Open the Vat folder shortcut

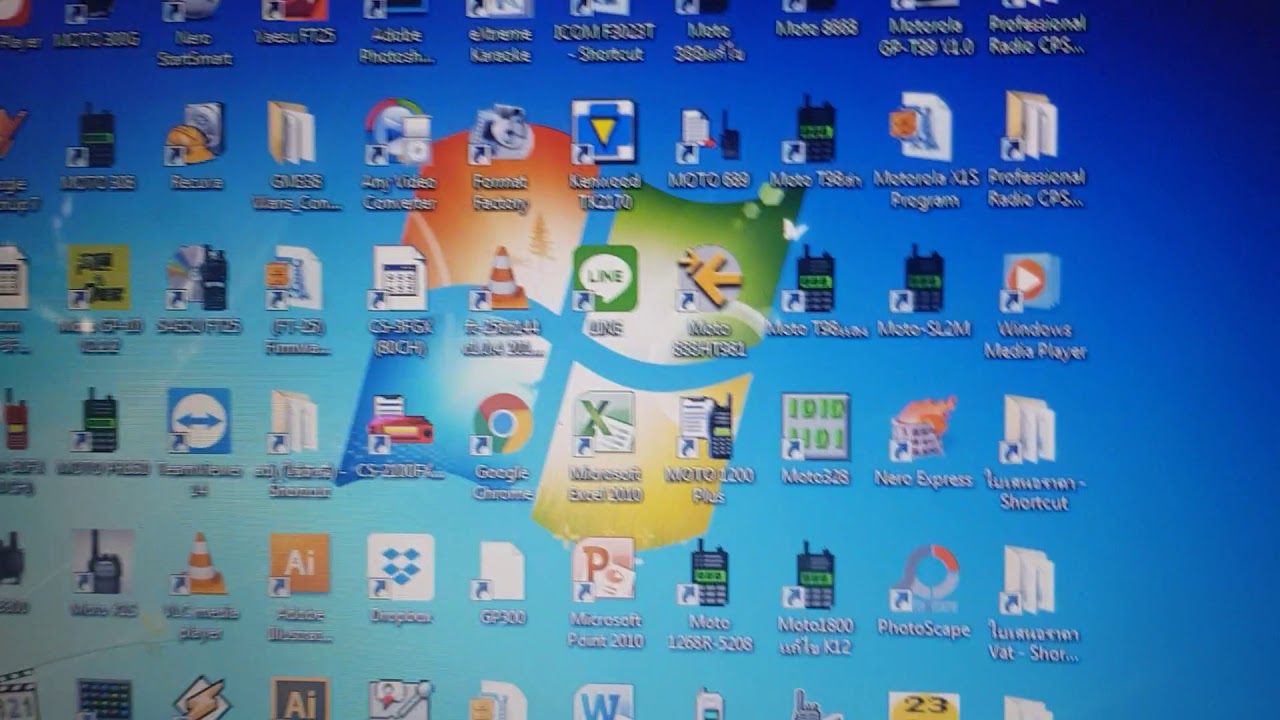[1031, 580]
